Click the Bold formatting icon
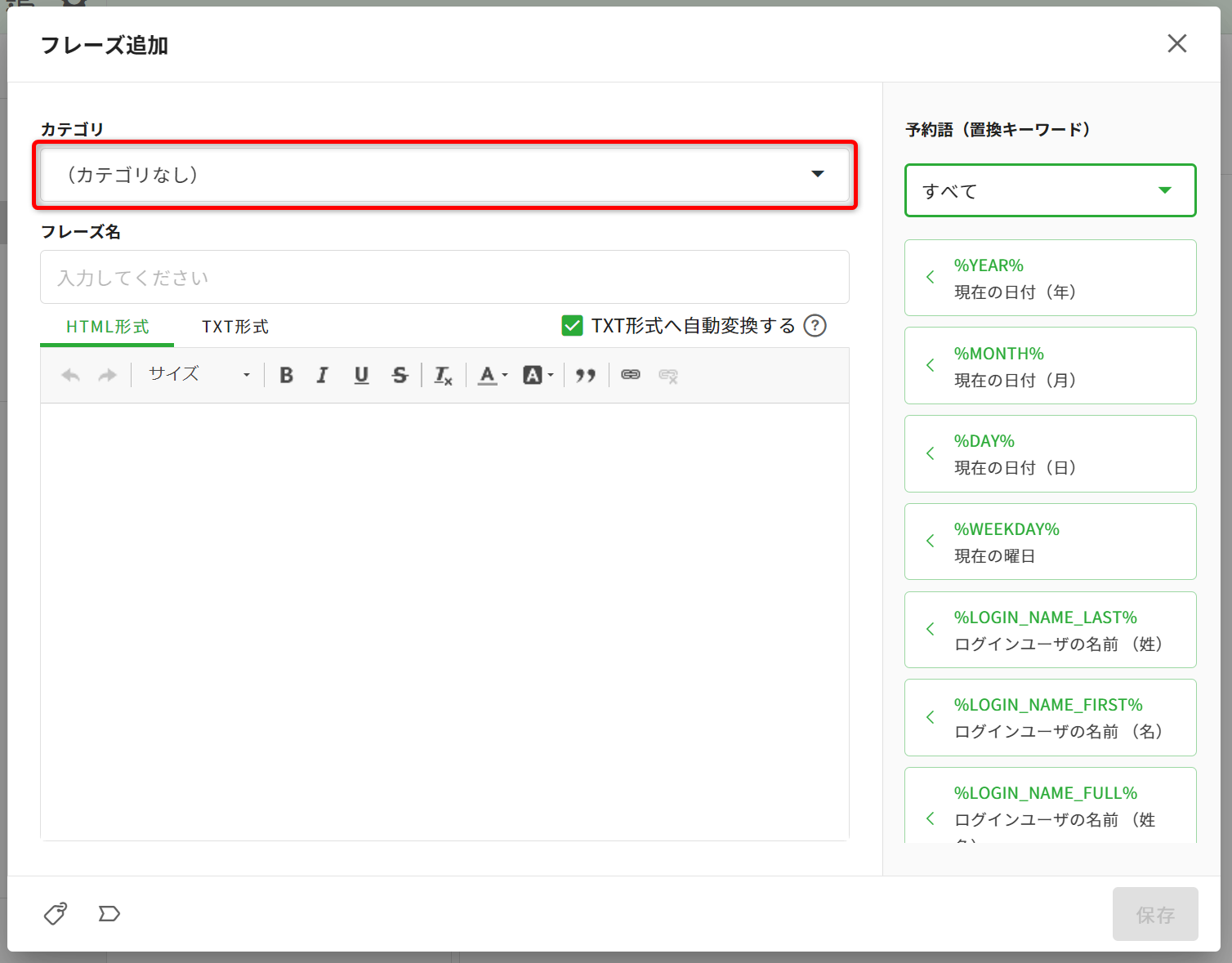The height and width of the screenshot is (963, 1232). (x=286, y=375)
